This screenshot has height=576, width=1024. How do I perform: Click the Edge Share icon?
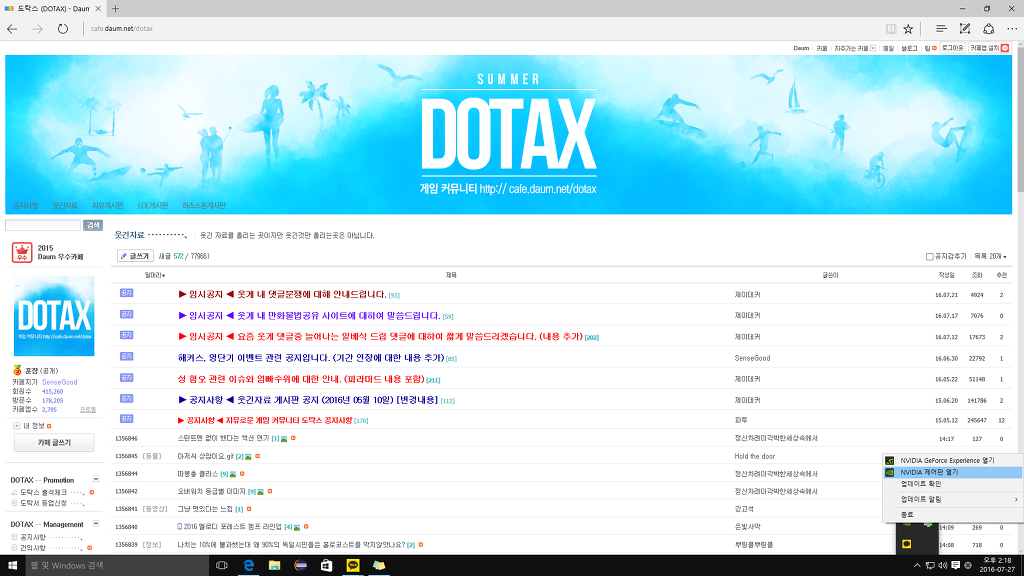[989, 29]
